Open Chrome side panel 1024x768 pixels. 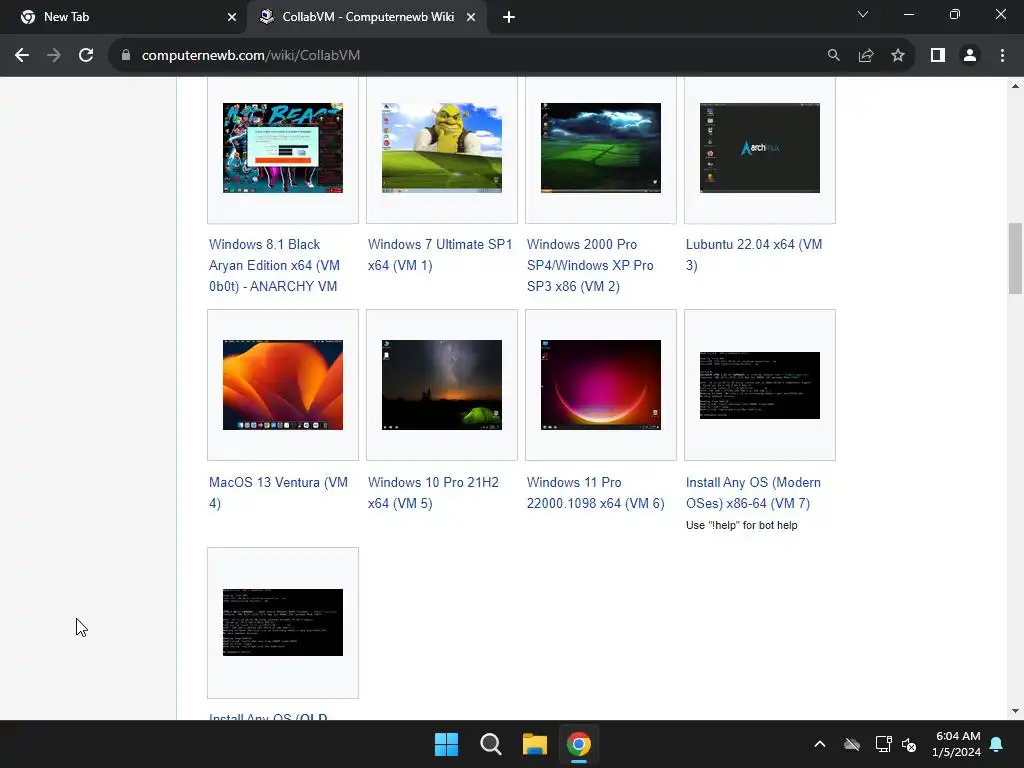click(938, 56)
